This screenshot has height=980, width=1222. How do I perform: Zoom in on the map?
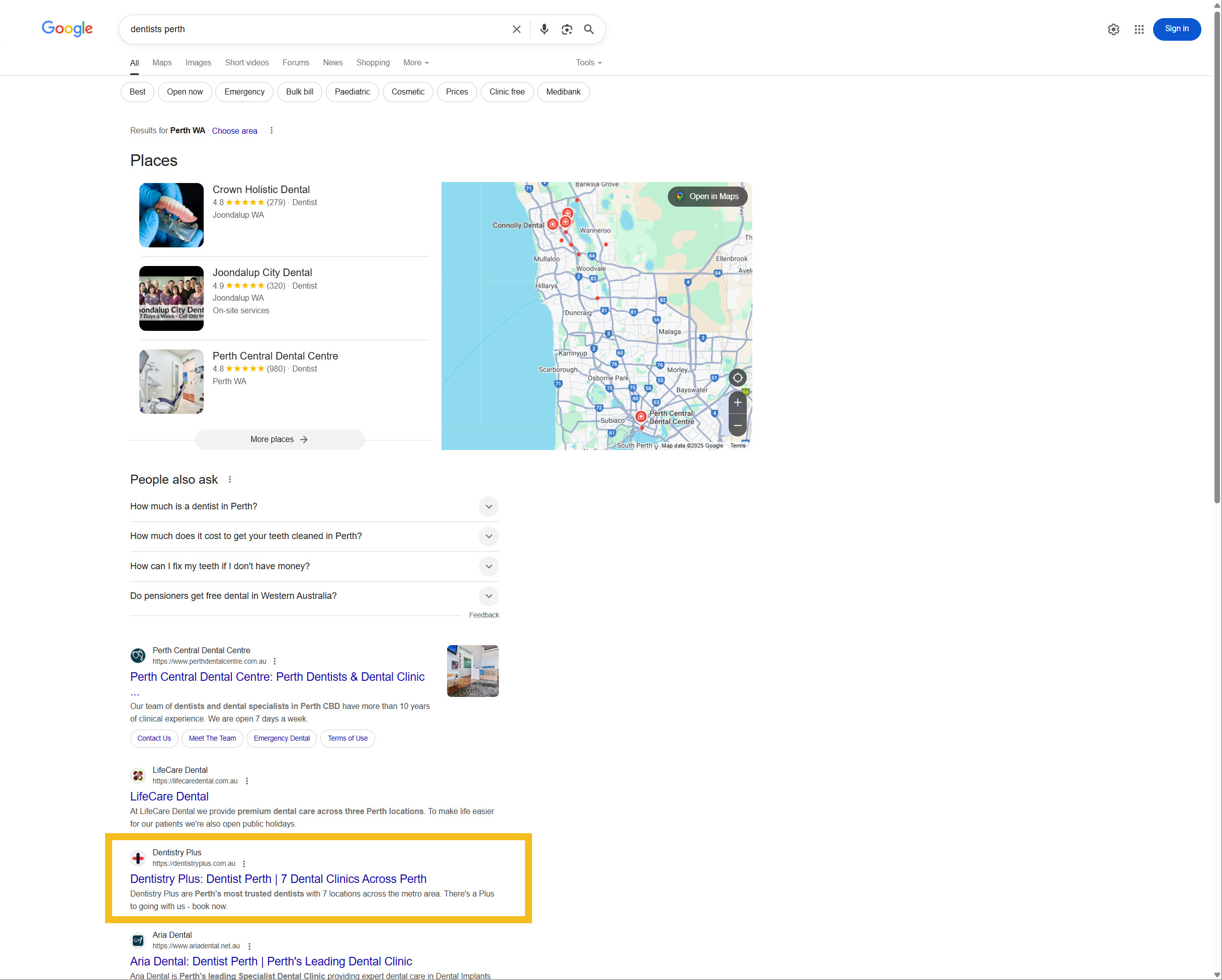tap(737, 403)
